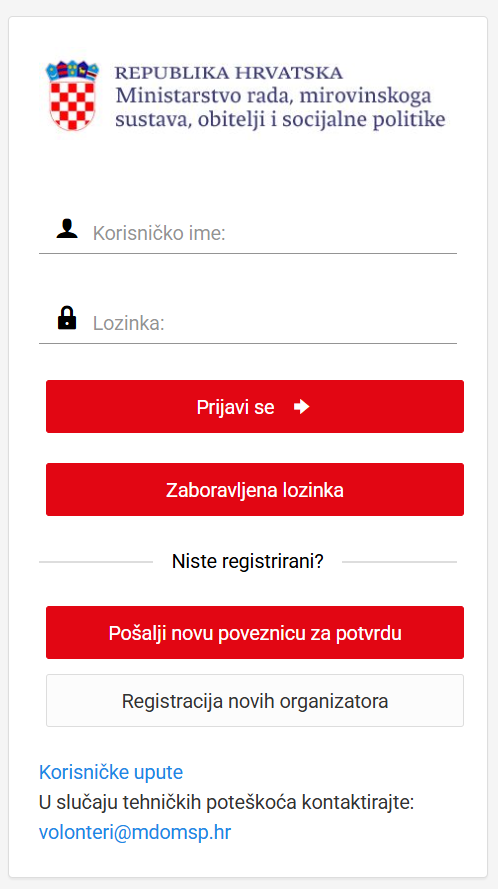Viewport: 498px width, 889px height.
Task: Select Pošalji novu poveznicu za potvrdu
Action: (x=255, y=633)
